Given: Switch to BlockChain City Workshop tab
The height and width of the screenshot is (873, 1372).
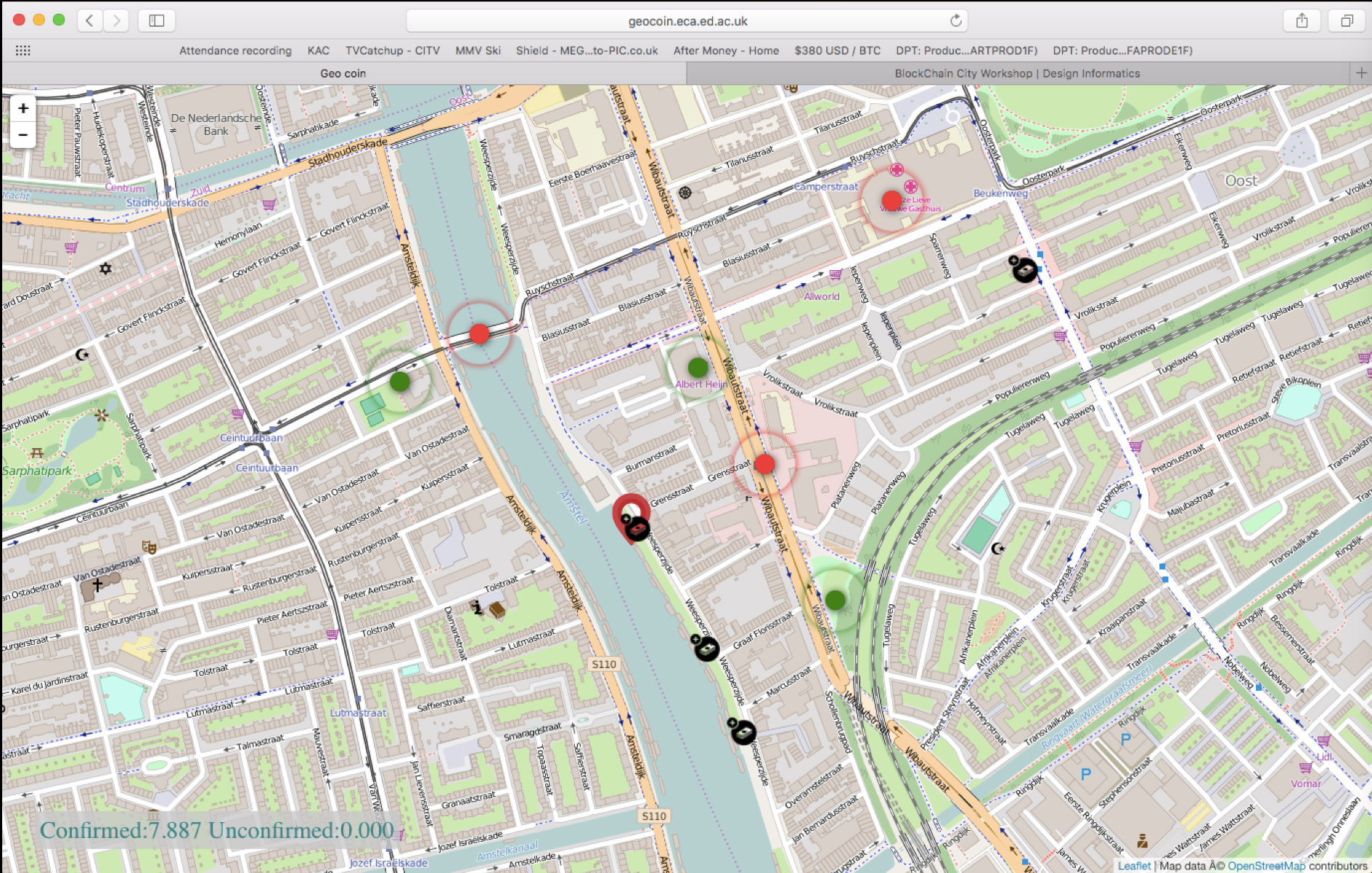Looking at the screenshot, I should pos(1016,73).
